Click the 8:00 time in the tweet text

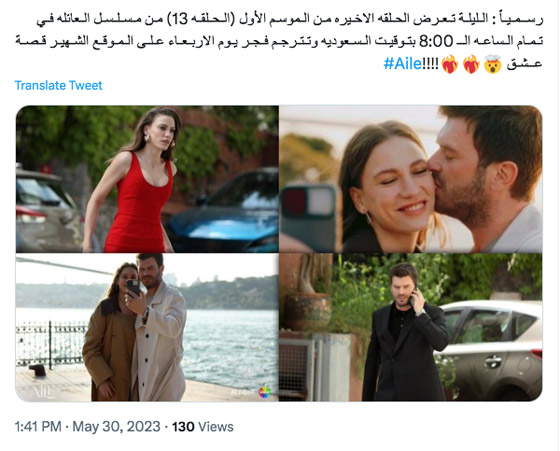tap(435, 41)
